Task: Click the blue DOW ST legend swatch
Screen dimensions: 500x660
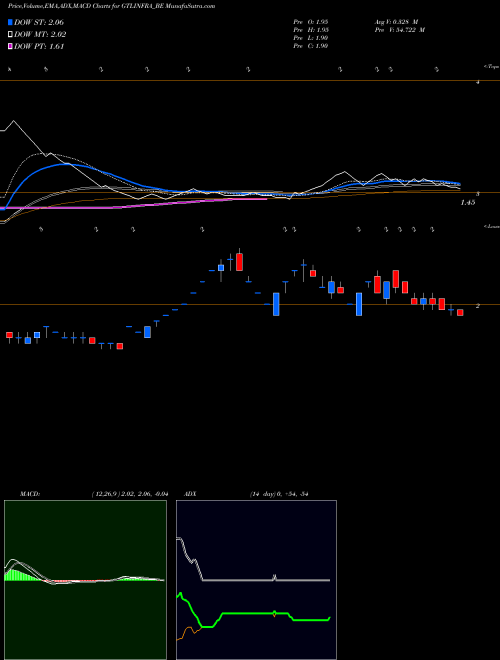Action: (x=10, y=22)
